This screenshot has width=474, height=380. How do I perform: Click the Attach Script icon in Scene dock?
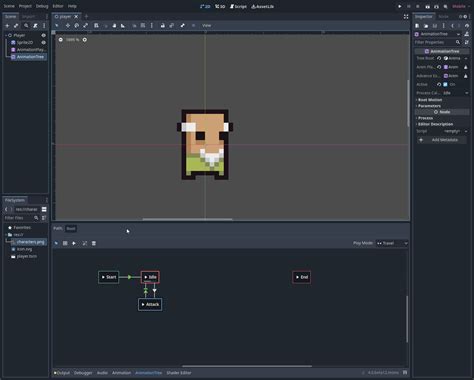pyautogui.click(x=35, y=26)
